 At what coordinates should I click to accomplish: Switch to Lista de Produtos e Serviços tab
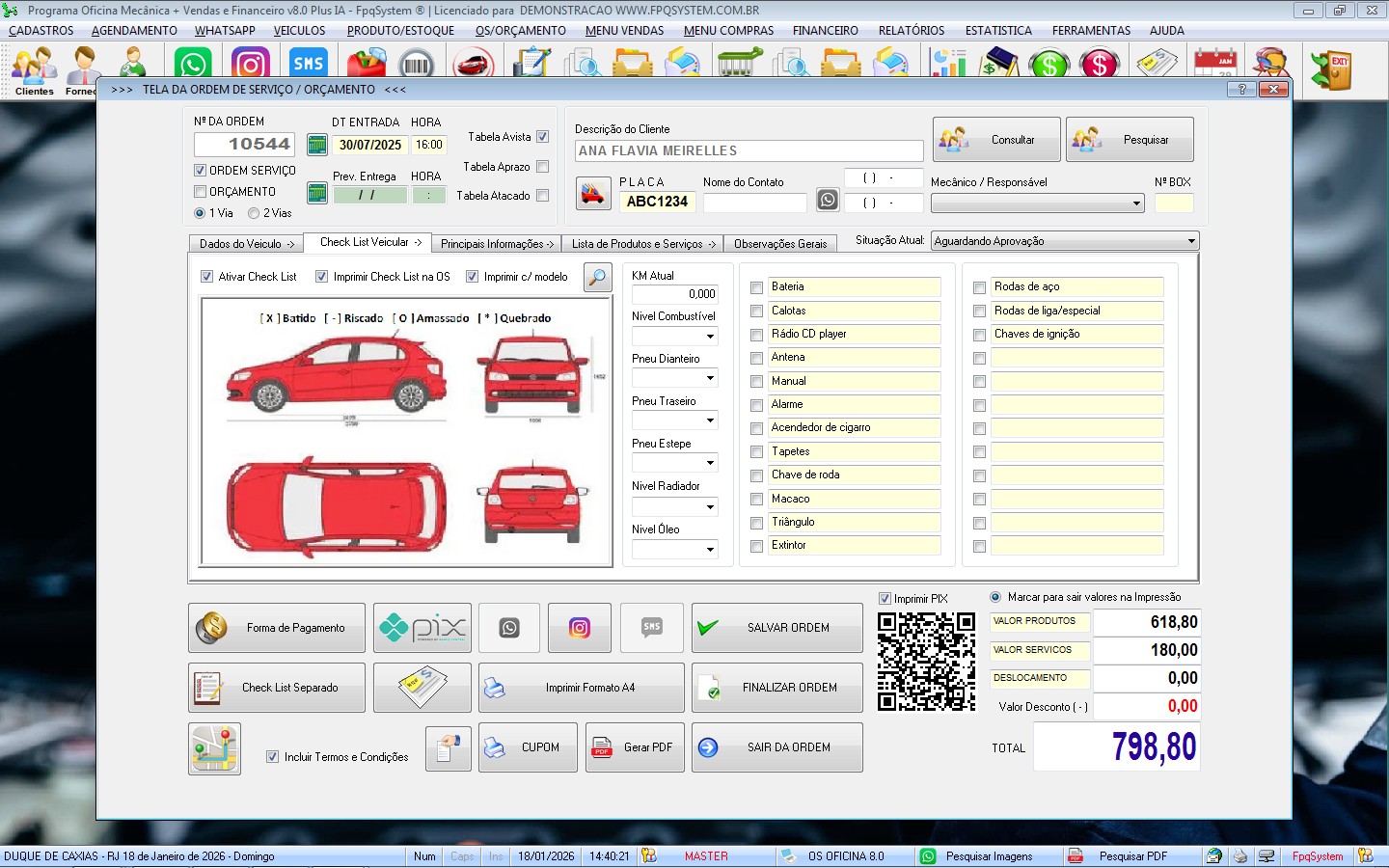(642, 244)
